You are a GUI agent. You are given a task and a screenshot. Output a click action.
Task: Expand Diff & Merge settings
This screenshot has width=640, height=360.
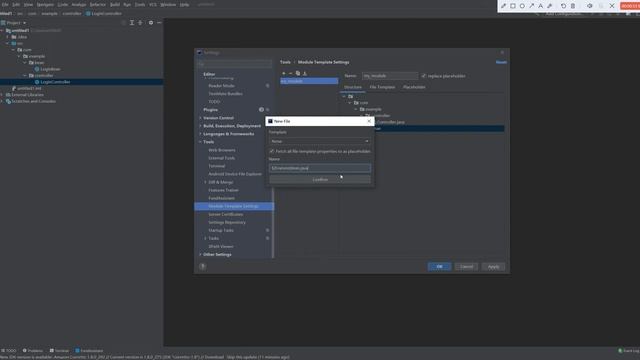coord(205,182)
